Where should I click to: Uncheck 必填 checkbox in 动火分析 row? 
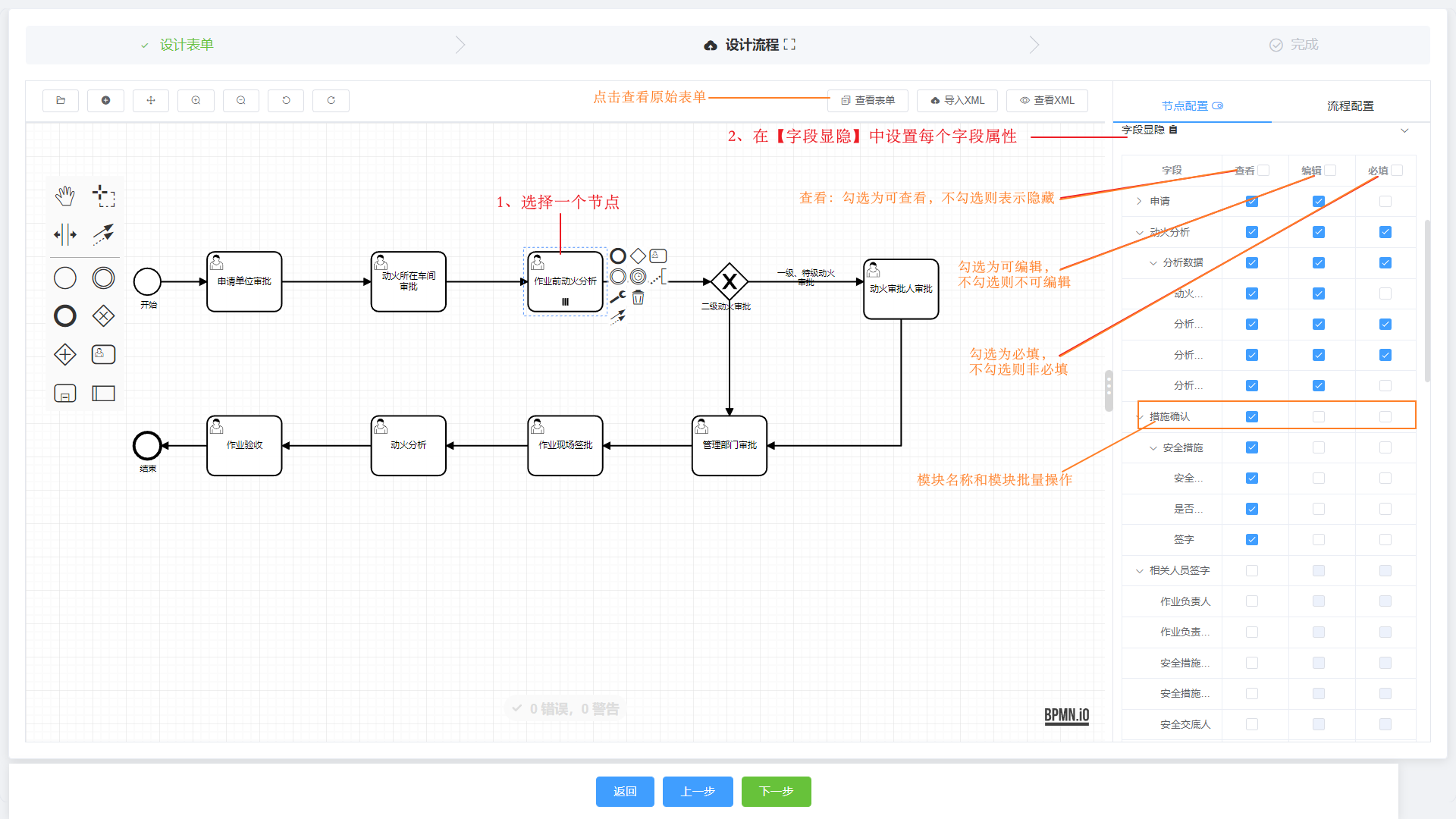[1385, 232]
